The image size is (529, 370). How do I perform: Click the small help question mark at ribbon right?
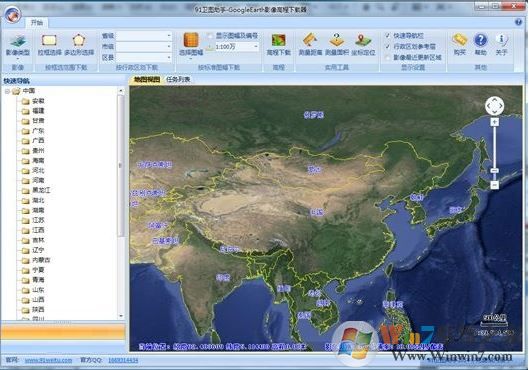click(x=519, y=22)
